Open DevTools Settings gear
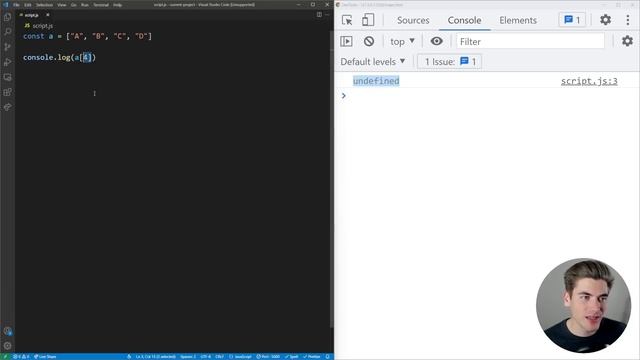The height and width of the screenshot is (360, 640). (x=605, y=20)
